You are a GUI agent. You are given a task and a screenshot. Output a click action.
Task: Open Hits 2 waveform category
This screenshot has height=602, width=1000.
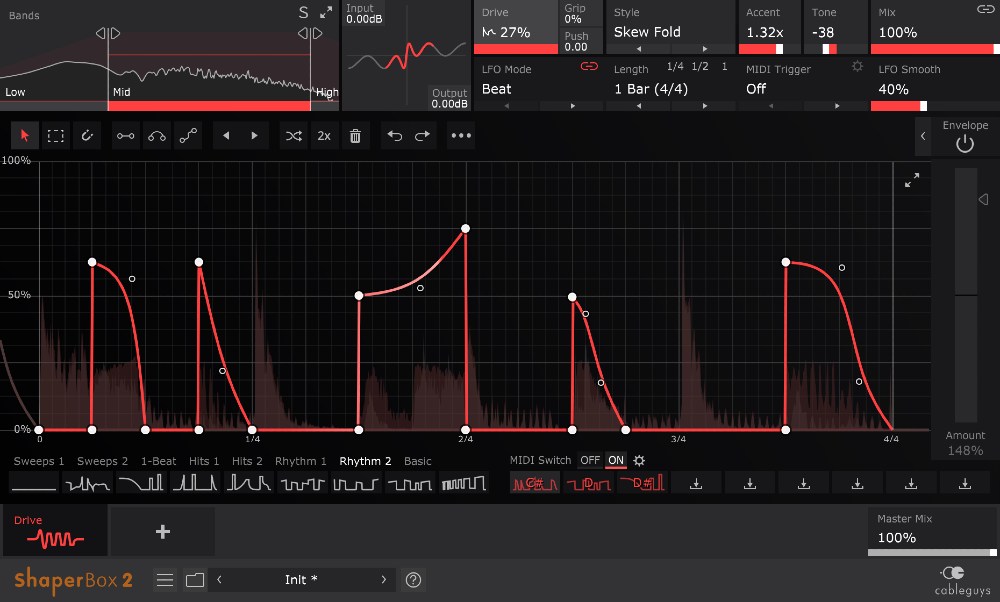pyautogui.click(x=247, y=461)
